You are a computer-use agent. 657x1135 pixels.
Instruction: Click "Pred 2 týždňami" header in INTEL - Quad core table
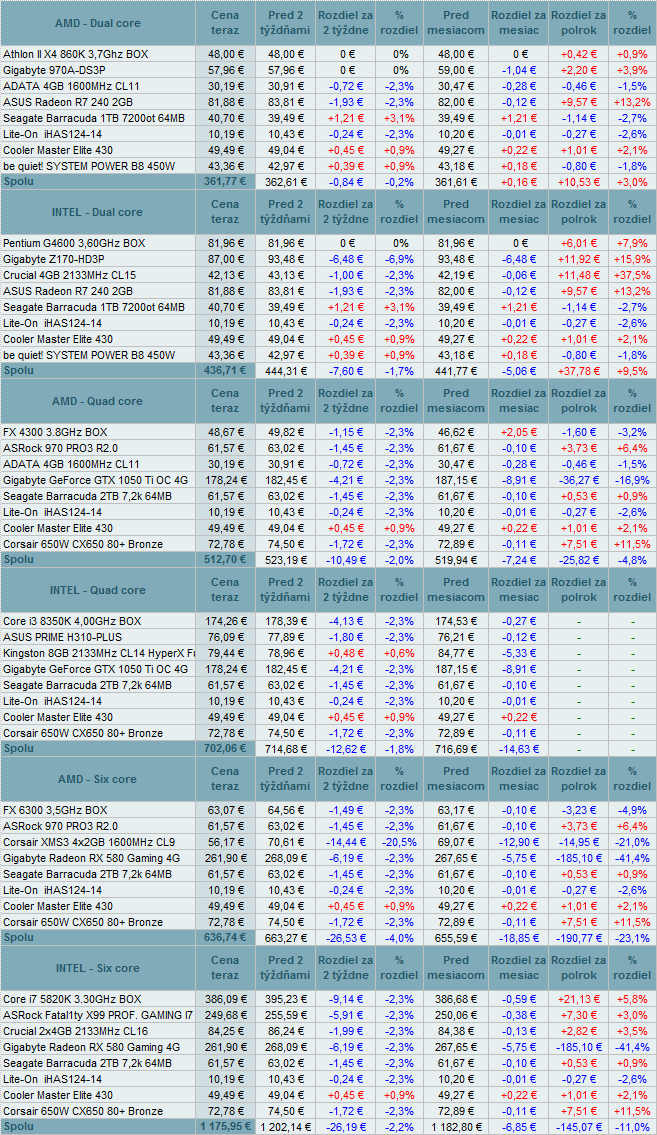click(285, 590)
